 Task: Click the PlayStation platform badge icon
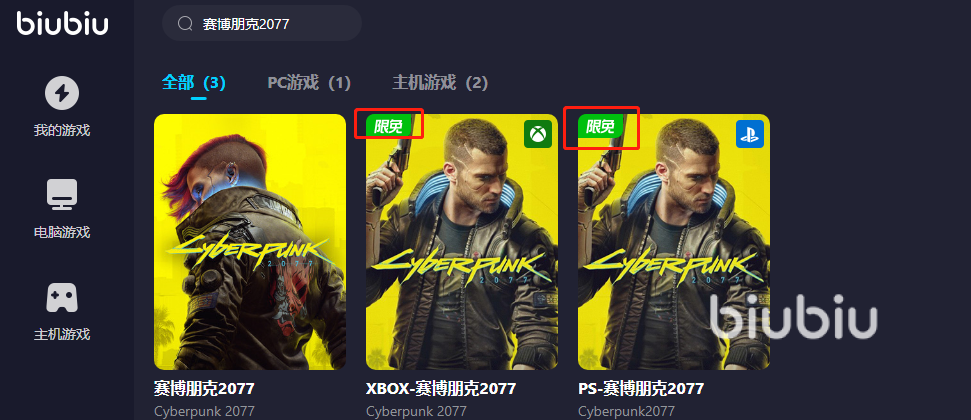[750, 134]
